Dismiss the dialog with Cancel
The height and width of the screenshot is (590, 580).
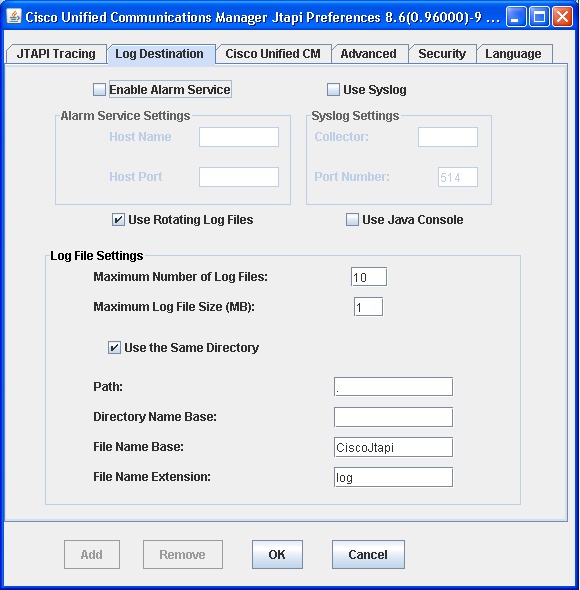coord(368,555)
